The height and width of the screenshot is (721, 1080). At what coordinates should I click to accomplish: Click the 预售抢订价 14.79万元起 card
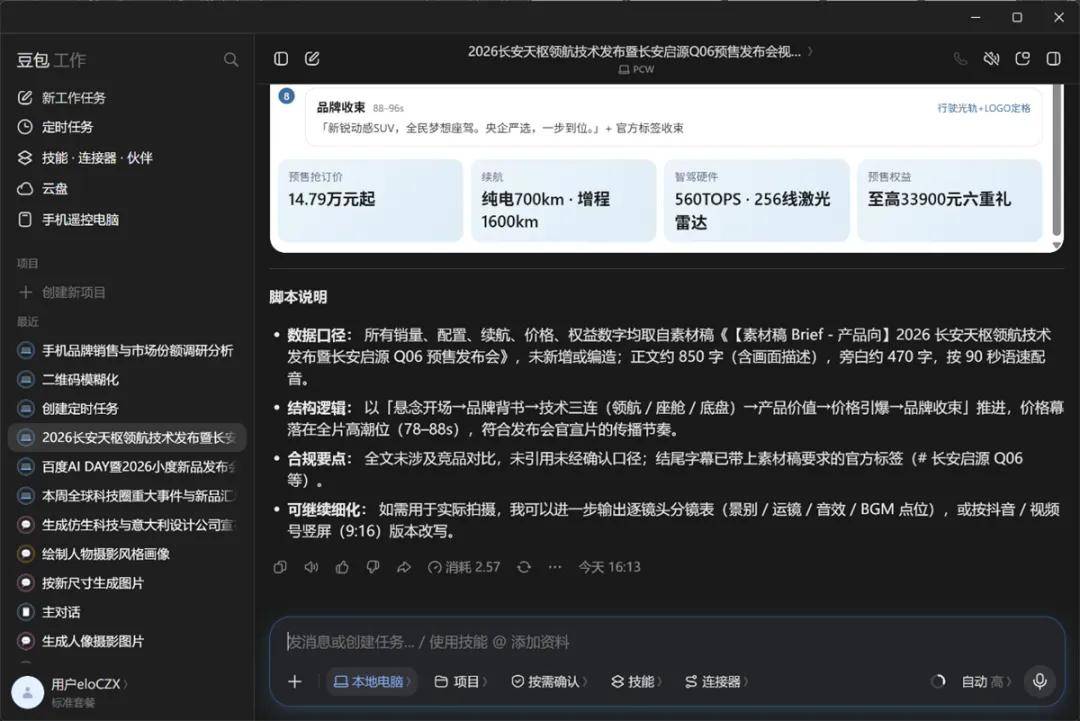point(371,200)
